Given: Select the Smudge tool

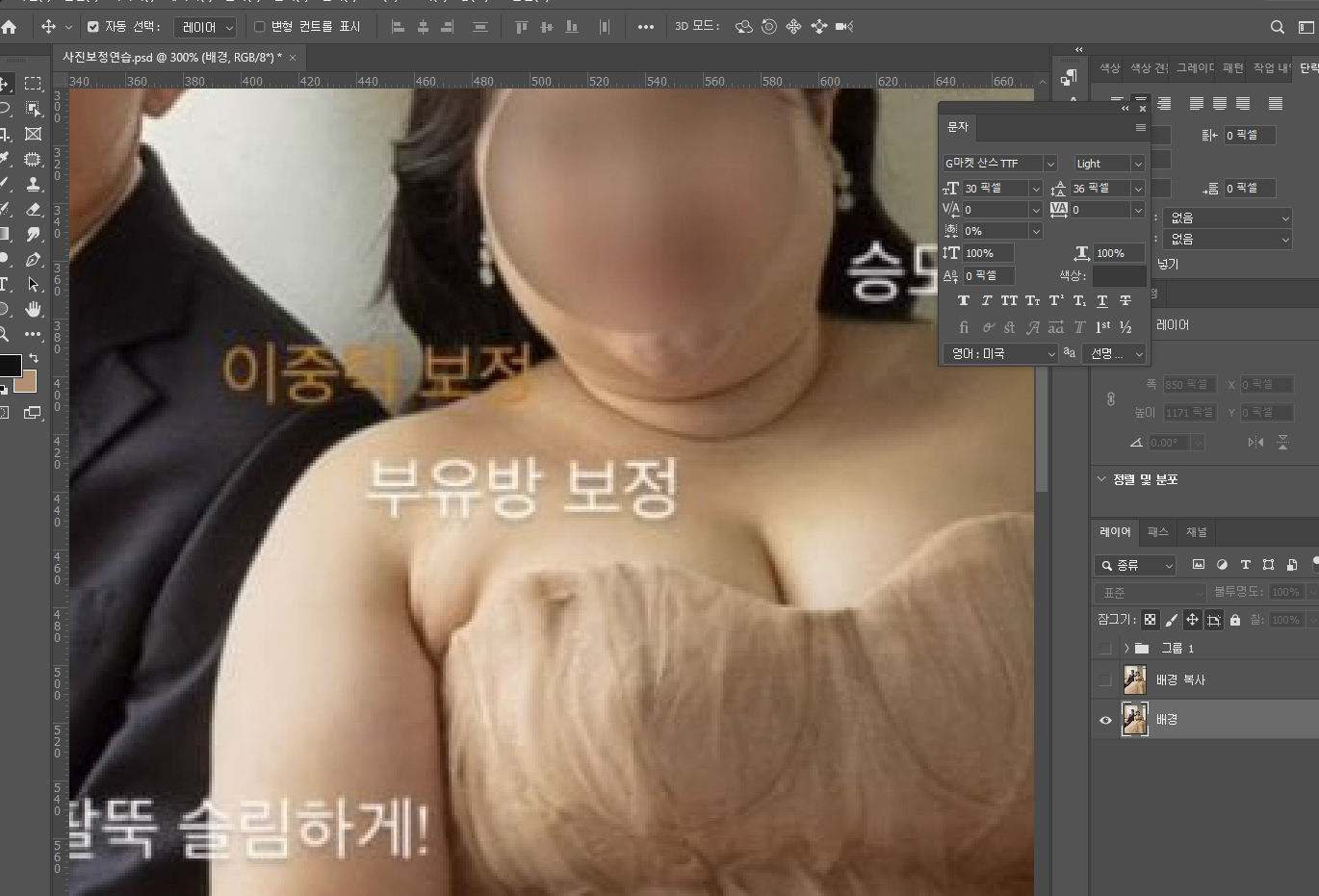Looking at the screenshot, I should pyautogui.click(x=33, y=234).
